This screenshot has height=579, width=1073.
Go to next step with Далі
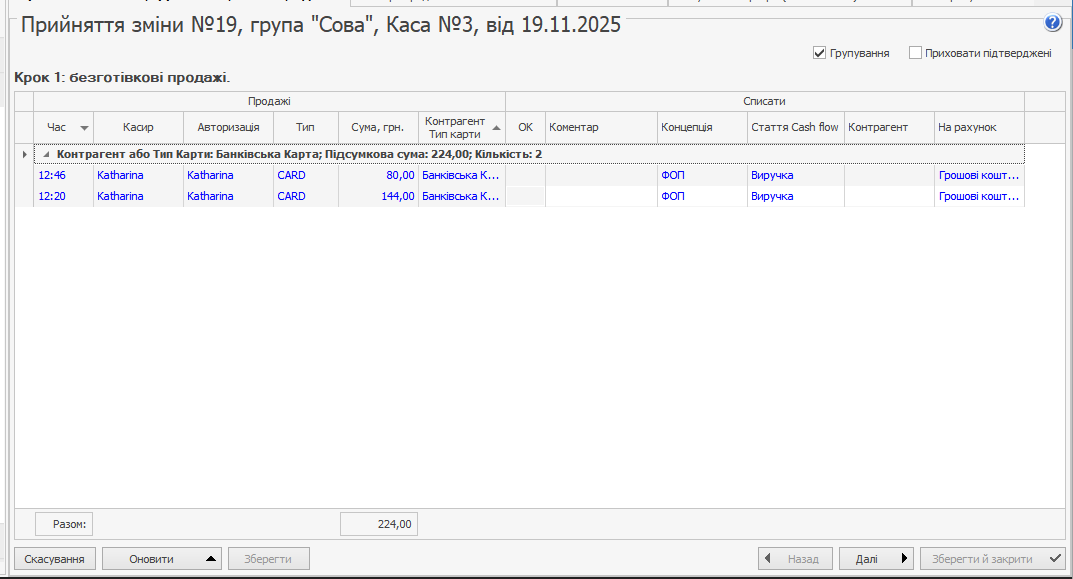coord(876,559)
